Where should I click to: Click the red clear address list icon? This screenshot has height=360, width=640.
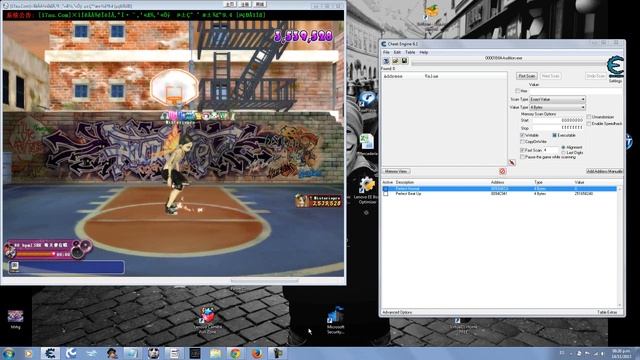[502, 171]
